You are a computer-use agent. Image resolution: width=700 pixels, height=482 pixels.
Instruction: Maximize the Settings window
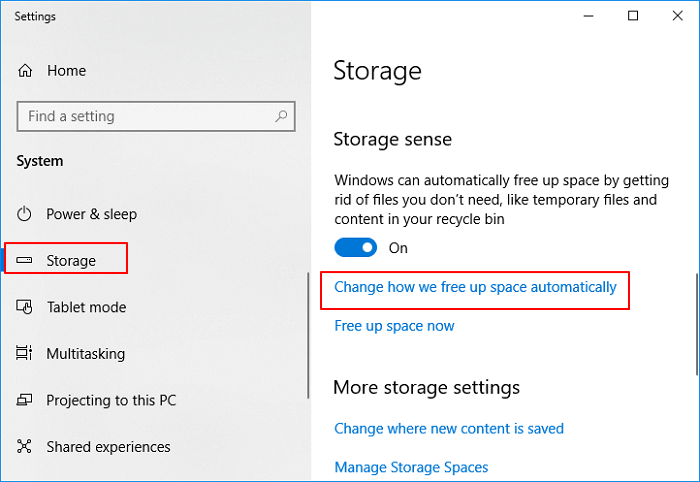pyautogui.click(x=634, y=16)
